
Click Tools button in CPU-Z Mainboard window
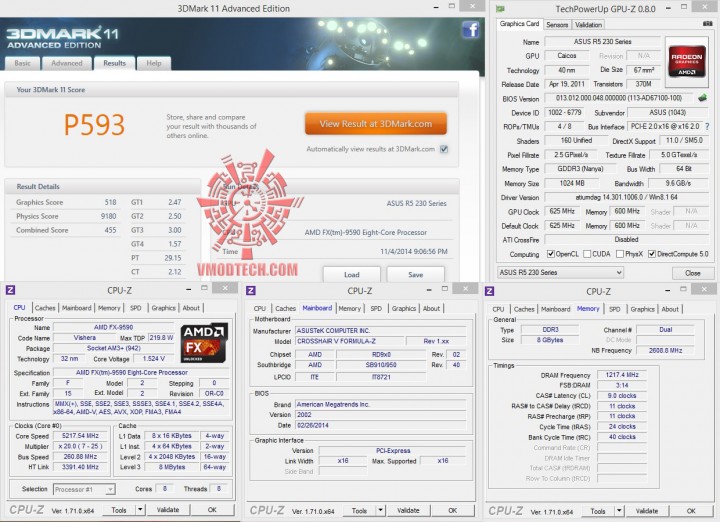click(x=360, y=510)
